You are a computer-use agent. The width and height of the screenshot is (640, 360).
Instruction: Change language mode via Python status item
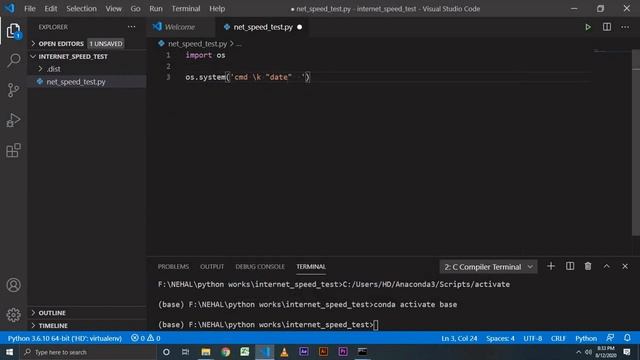(586, 338)
